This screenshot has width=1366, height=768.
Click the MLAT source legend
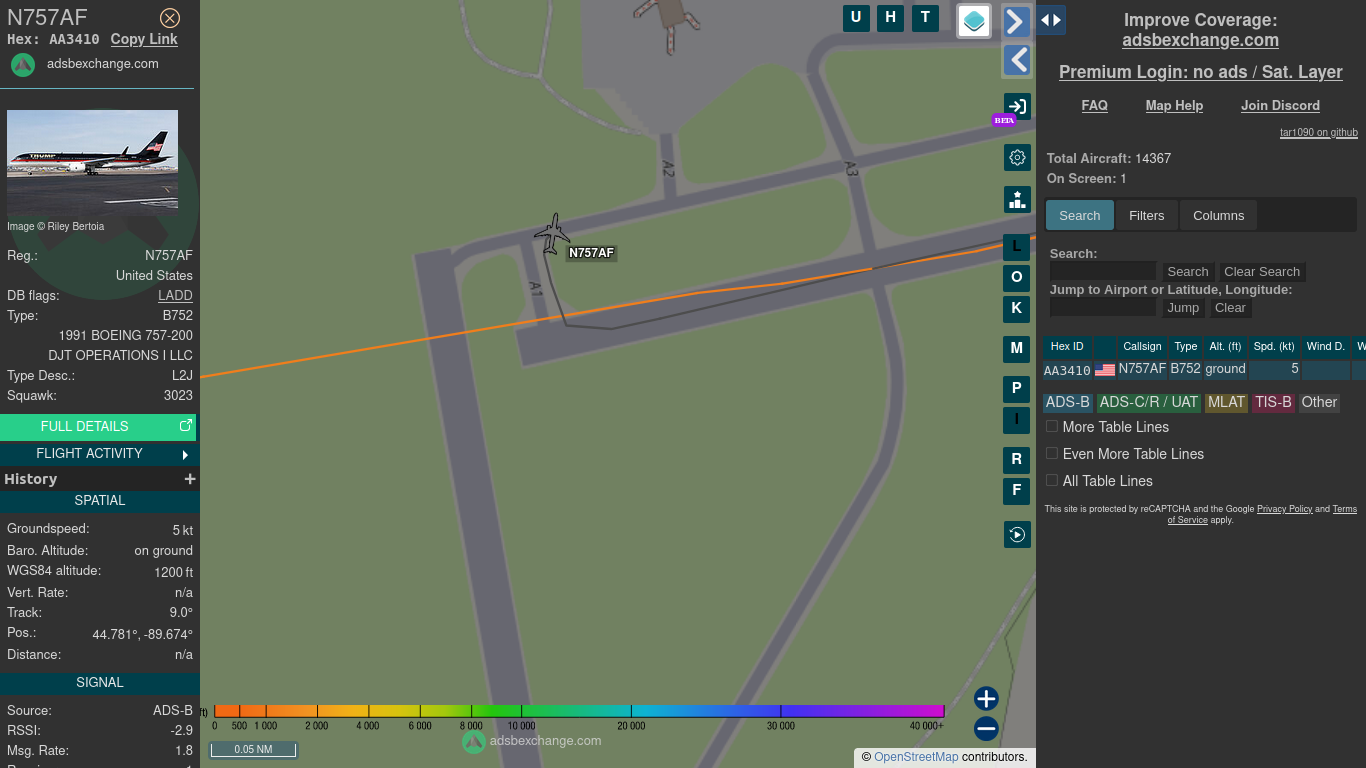(x=1226, y=402)
